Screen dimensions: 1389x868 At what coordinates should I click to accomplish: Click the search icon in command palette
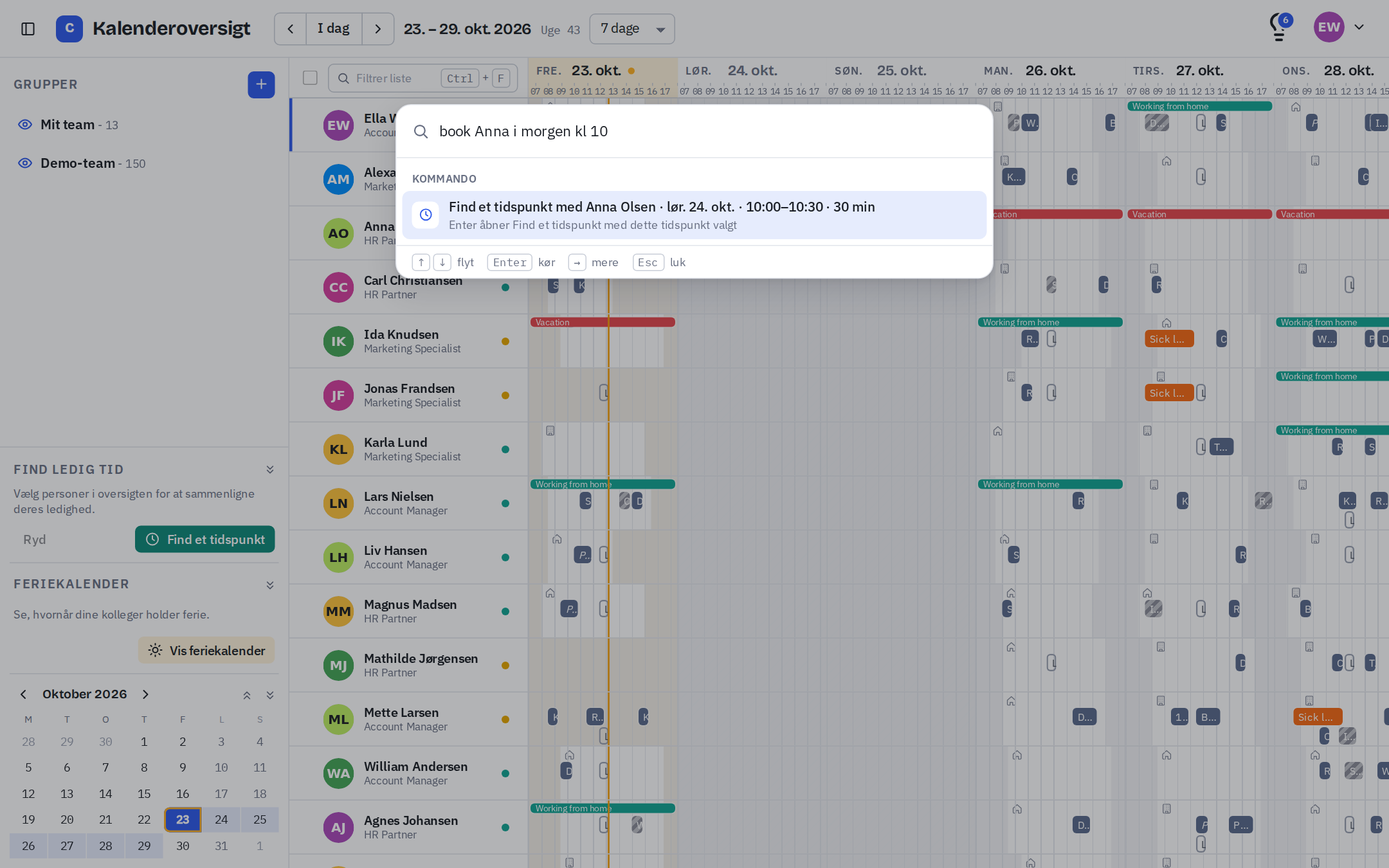(x=421, y=132)
